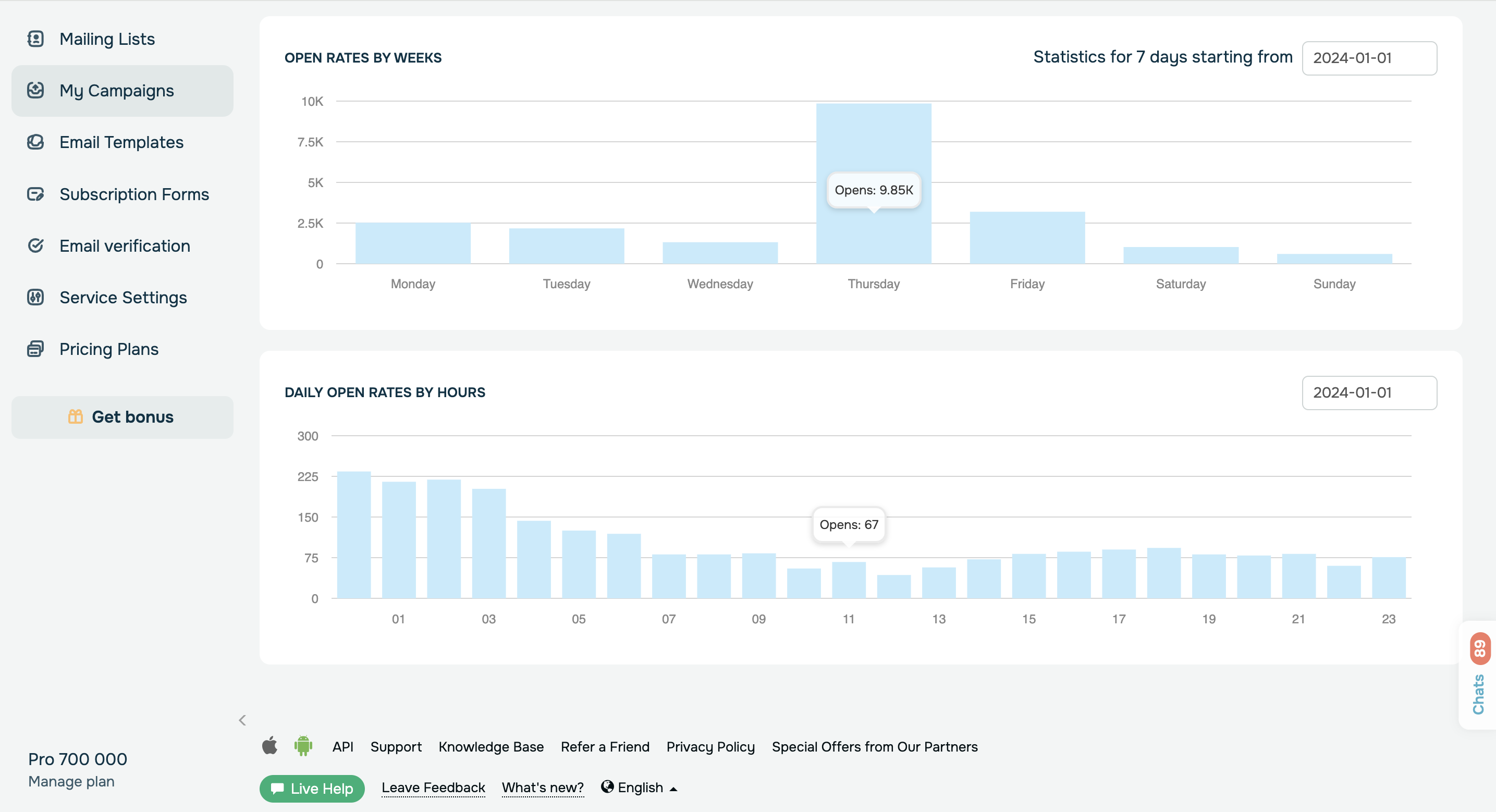
Task: Click the gift icon next to Get bonus
Action: (76, 416)
